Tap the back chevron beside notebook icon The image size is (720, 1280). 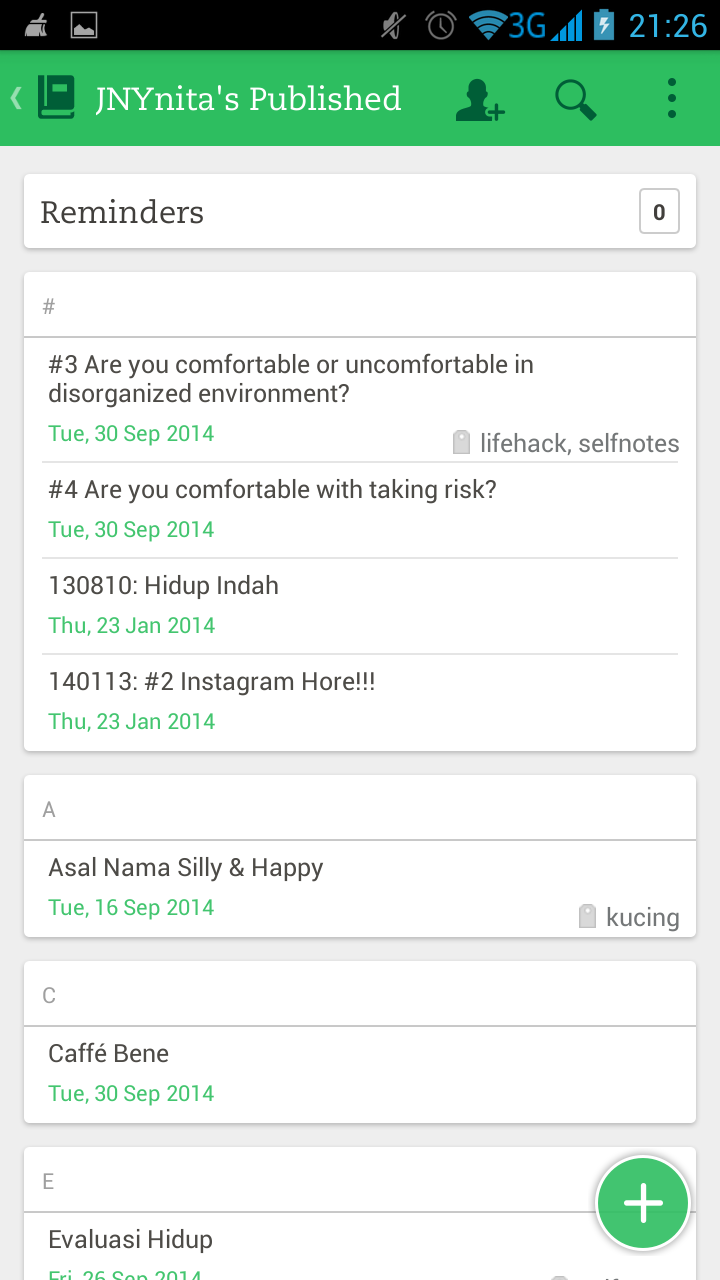16,98
